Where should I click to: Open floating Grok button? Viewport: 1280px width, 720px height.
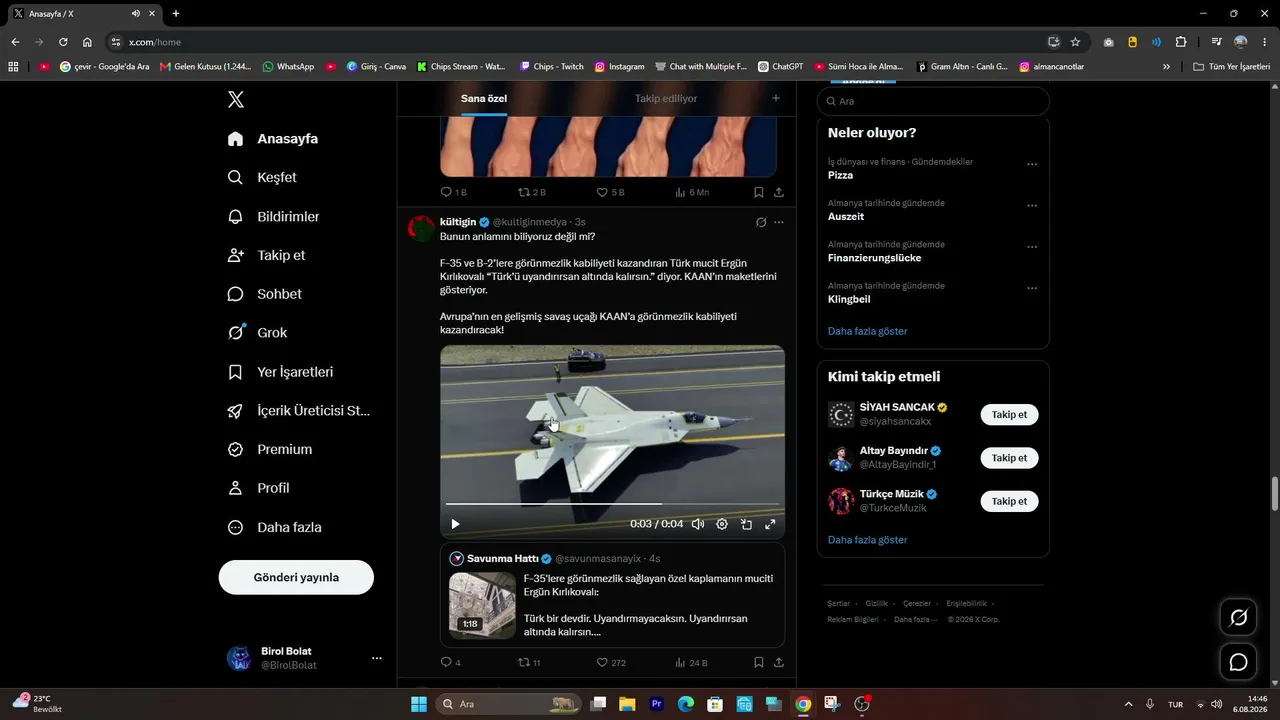(x=1238, y=618)
